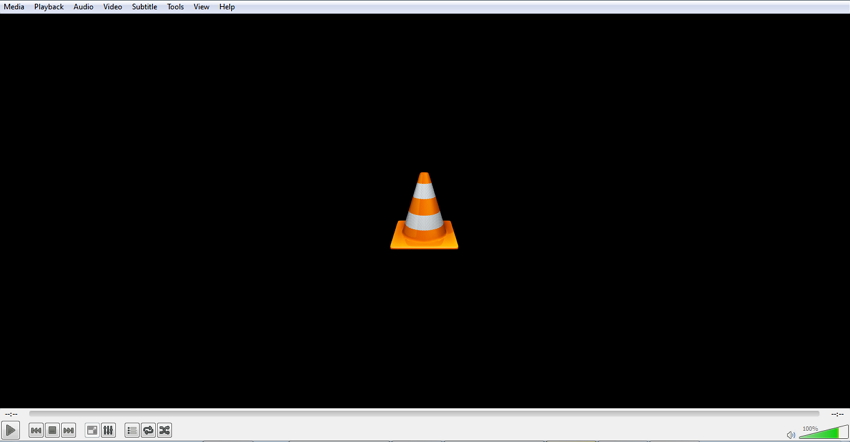Open the Video menu
Viewport: 850px width, 442px height.
click(113, 7)
